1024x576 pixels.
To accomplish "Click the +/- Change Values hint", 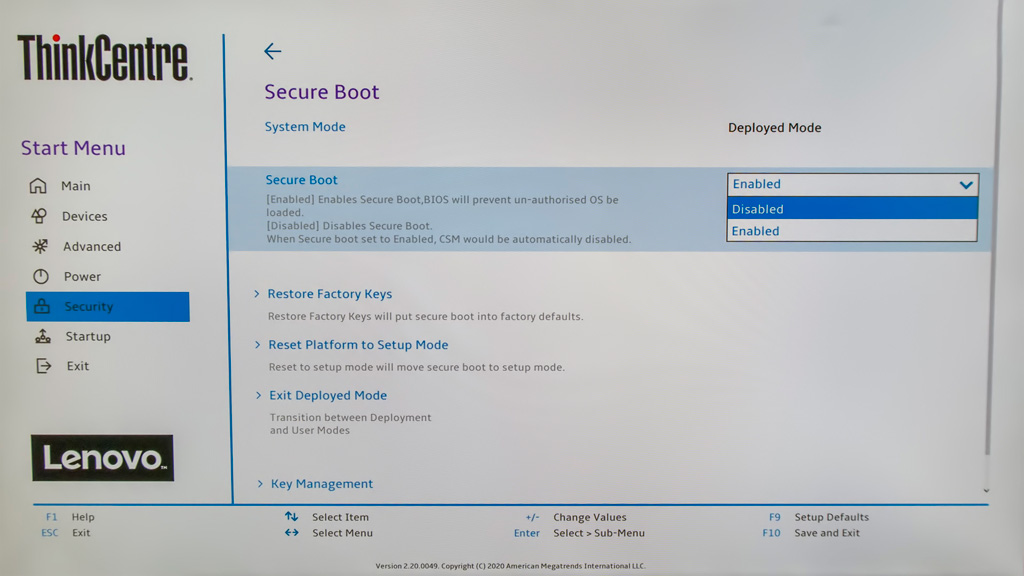I will [576, 517].
